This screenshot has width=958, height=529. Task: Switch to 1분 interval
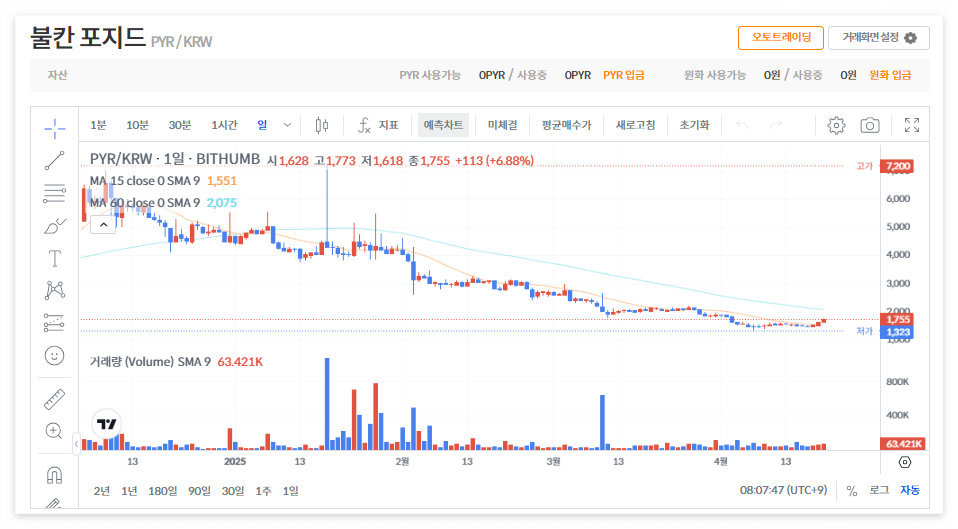coord(98,125)
